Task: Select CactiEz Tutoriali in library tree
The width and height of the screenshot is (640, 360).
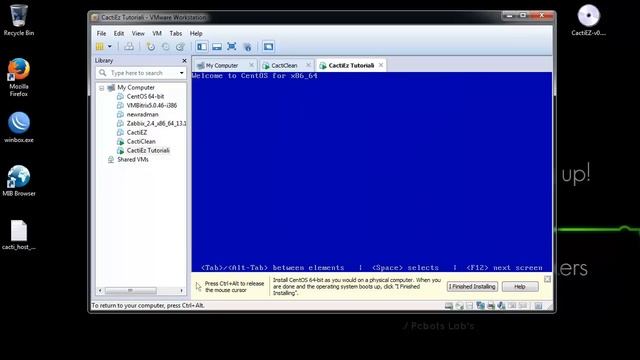Action: pos(148,151)
